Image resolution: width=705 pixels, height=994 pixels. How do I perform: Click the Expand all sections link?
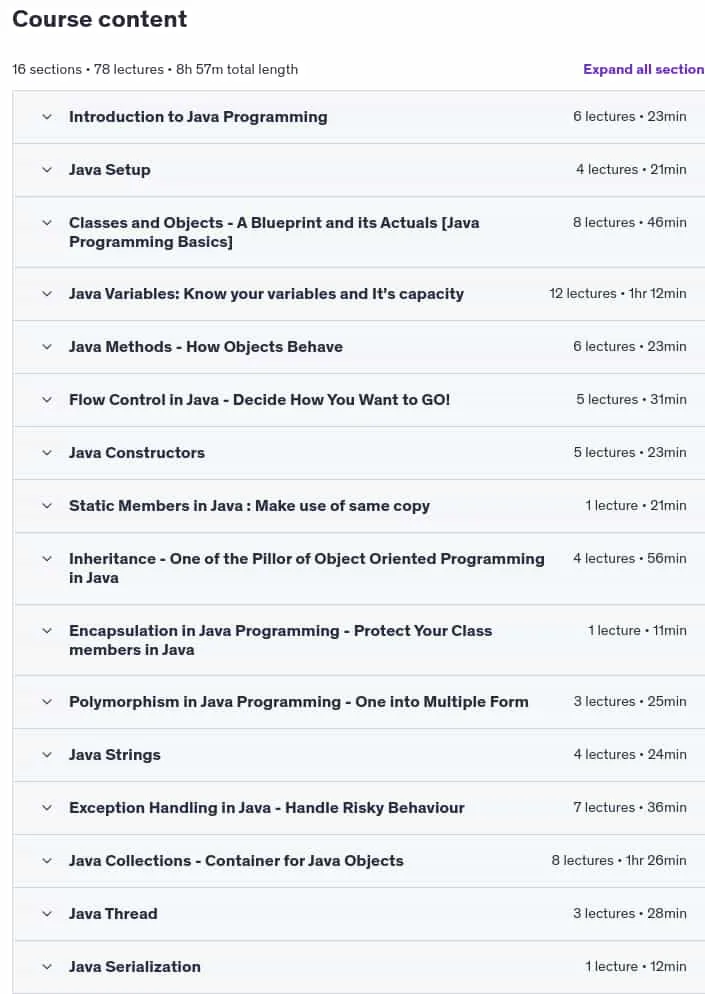pos(644,69)
